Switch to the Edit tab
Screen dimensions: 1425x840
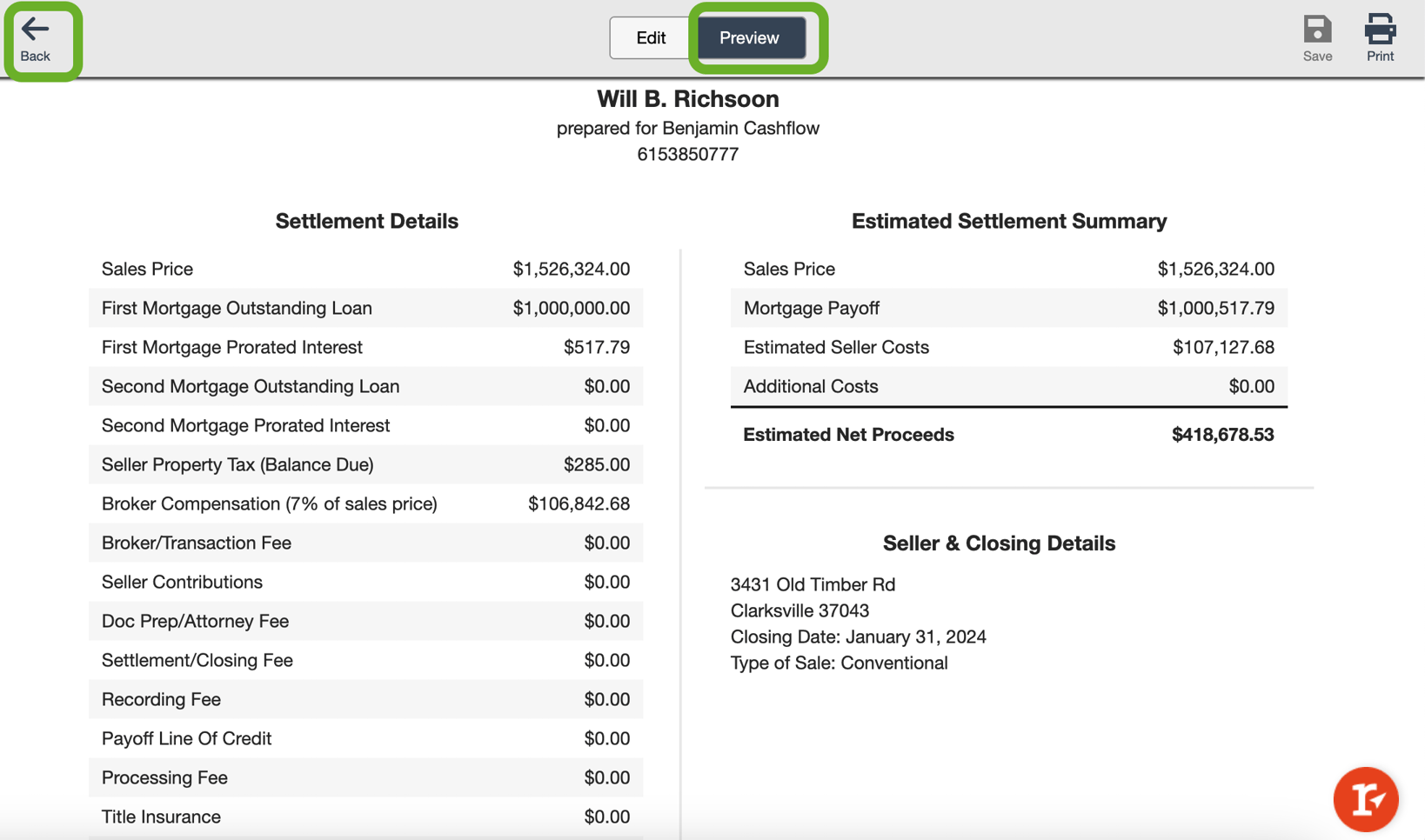[651, 38]
